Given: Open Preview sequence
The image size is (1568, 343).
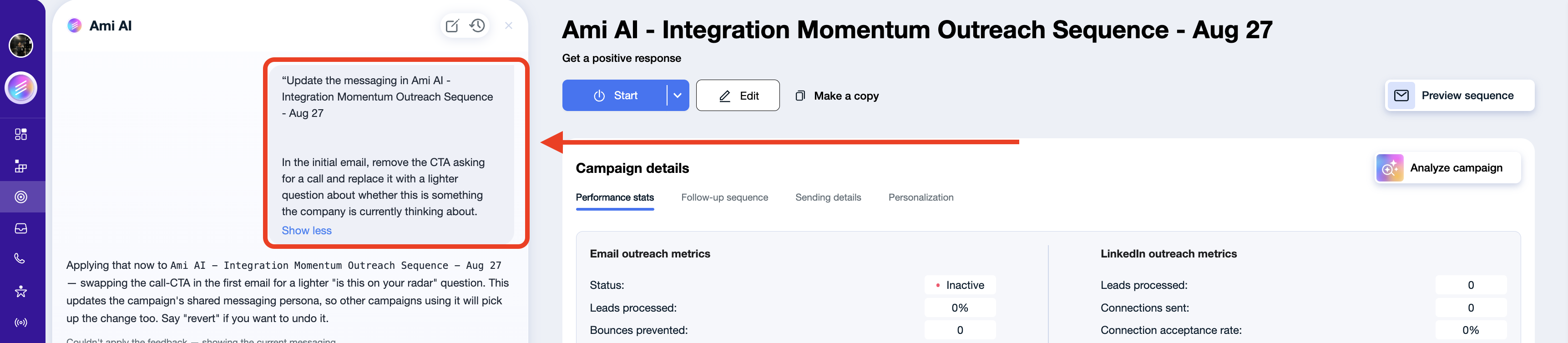Looking at the screenshot, I should pos(1460,96).
